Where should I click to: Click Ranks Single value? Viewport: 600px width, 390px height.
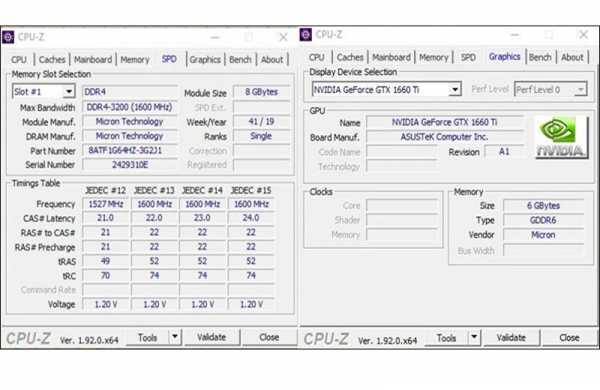261,136
